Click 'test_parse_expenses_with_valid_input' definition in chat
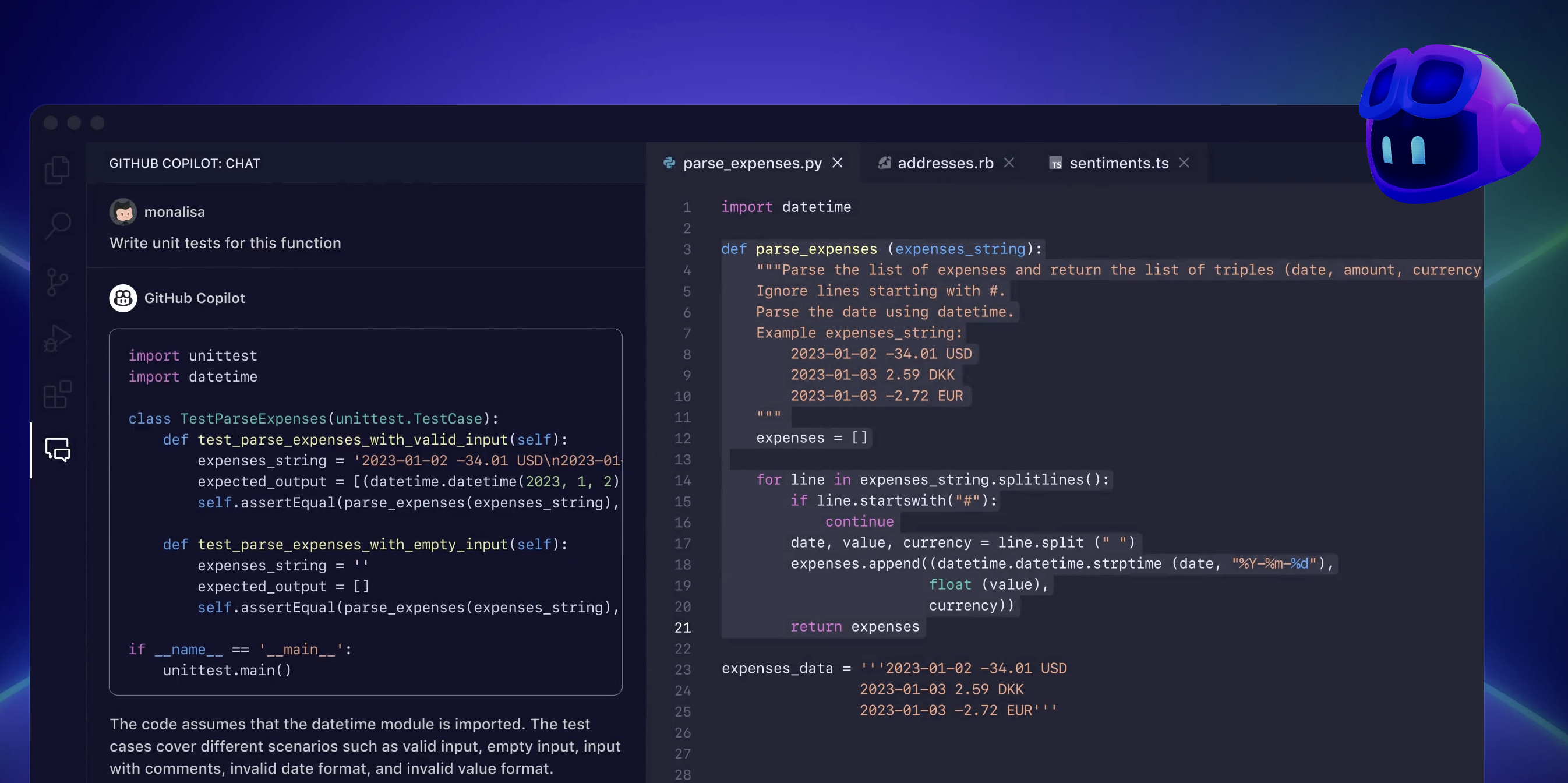1568x783 pixels. point(365,440)
